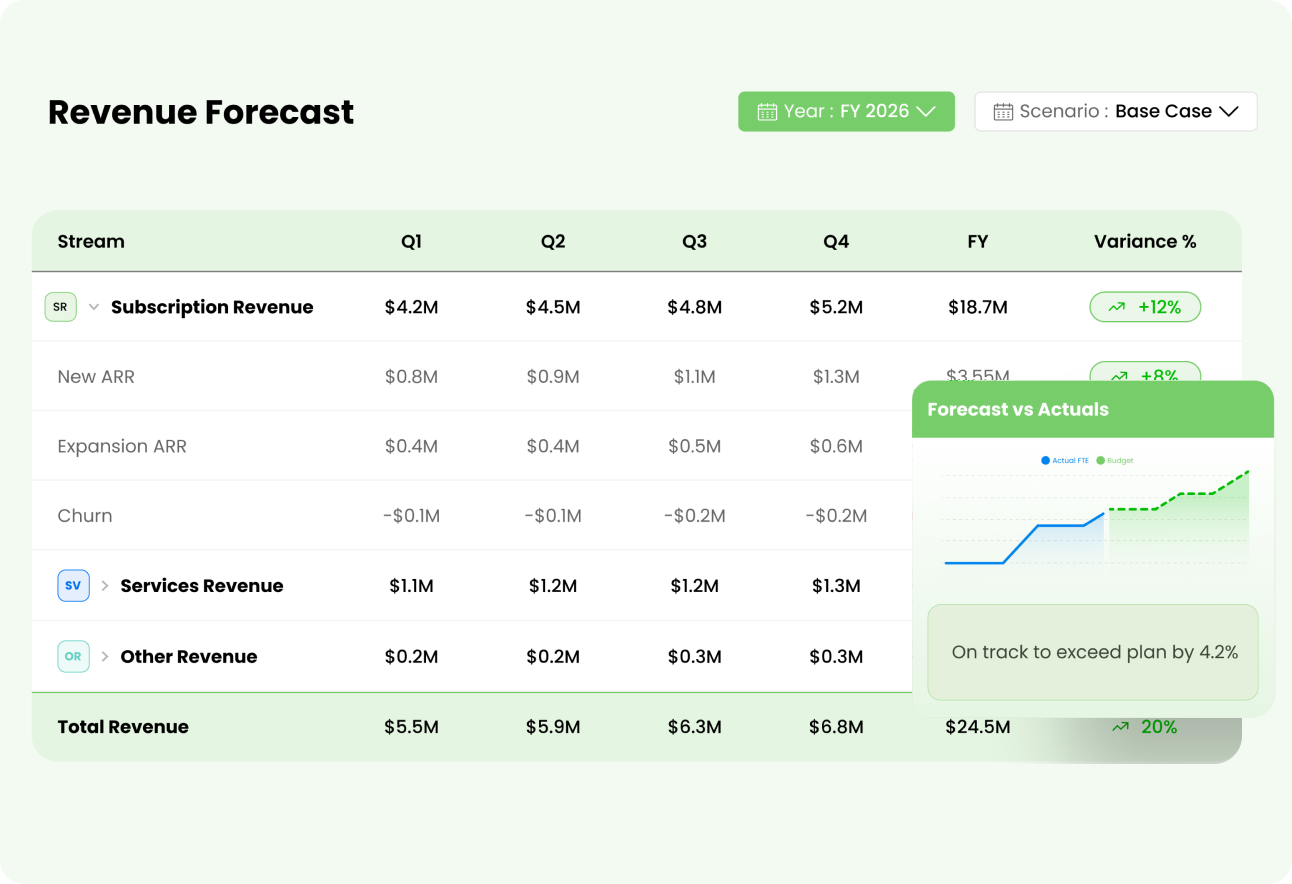Click Services Revenue Q1 value $1.1M

click(x=411, y=586)
